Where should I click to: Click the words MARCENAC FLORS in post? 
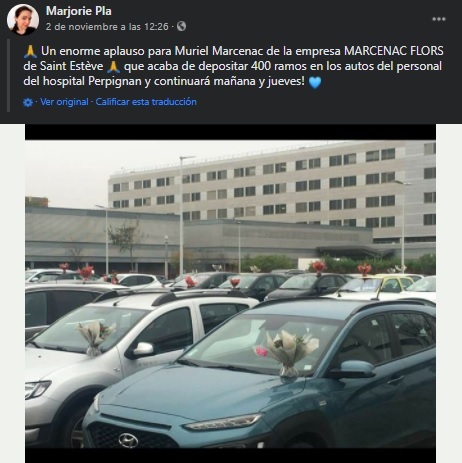394,51
